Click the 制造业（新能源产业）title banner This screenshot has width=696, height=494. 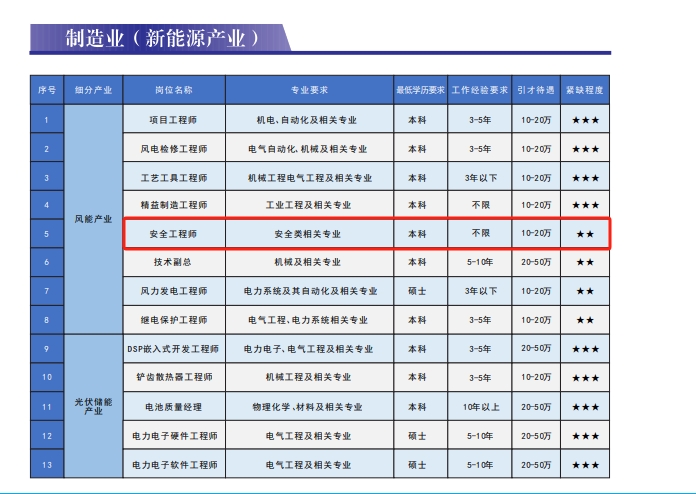coord(160,38)
